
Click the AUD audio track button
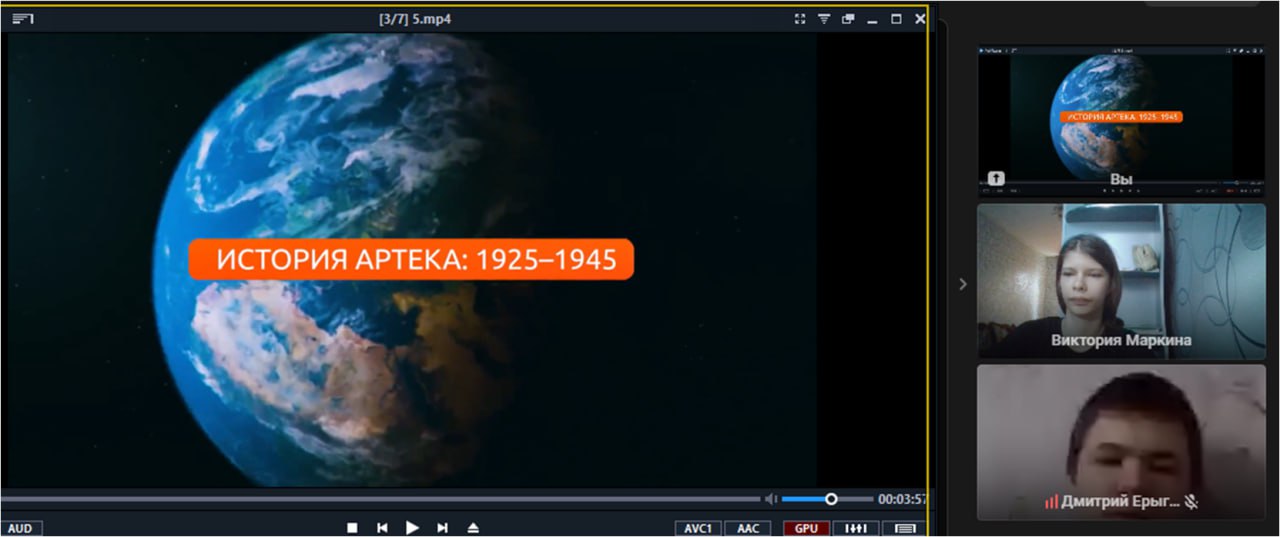[20, 528]
